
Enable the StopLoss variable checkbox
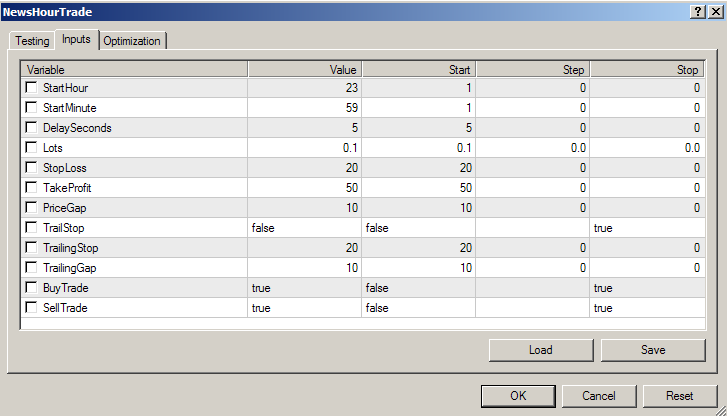31,167
